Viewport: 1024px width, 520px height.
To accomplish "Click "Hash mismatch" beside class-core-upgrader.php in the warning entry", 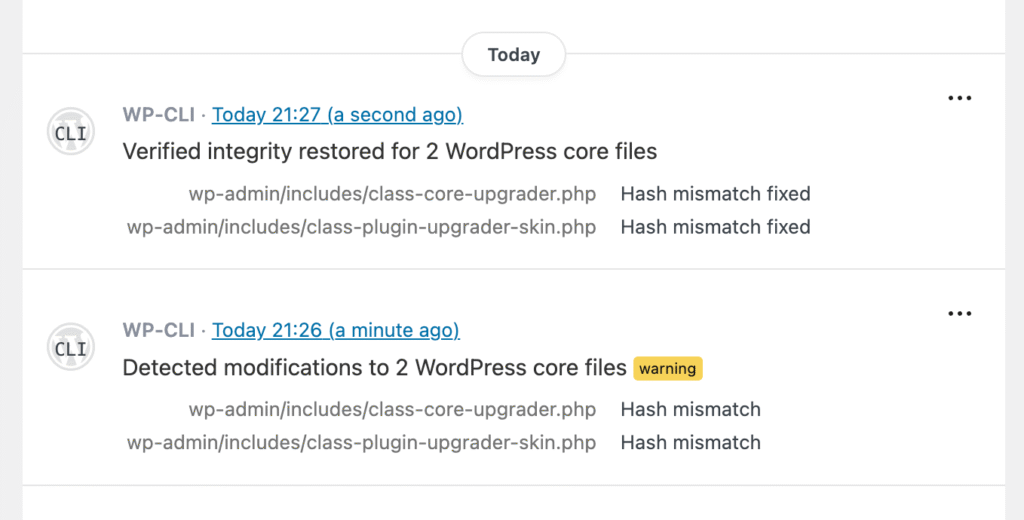I will pyautogui.click(x=690, y=410).
